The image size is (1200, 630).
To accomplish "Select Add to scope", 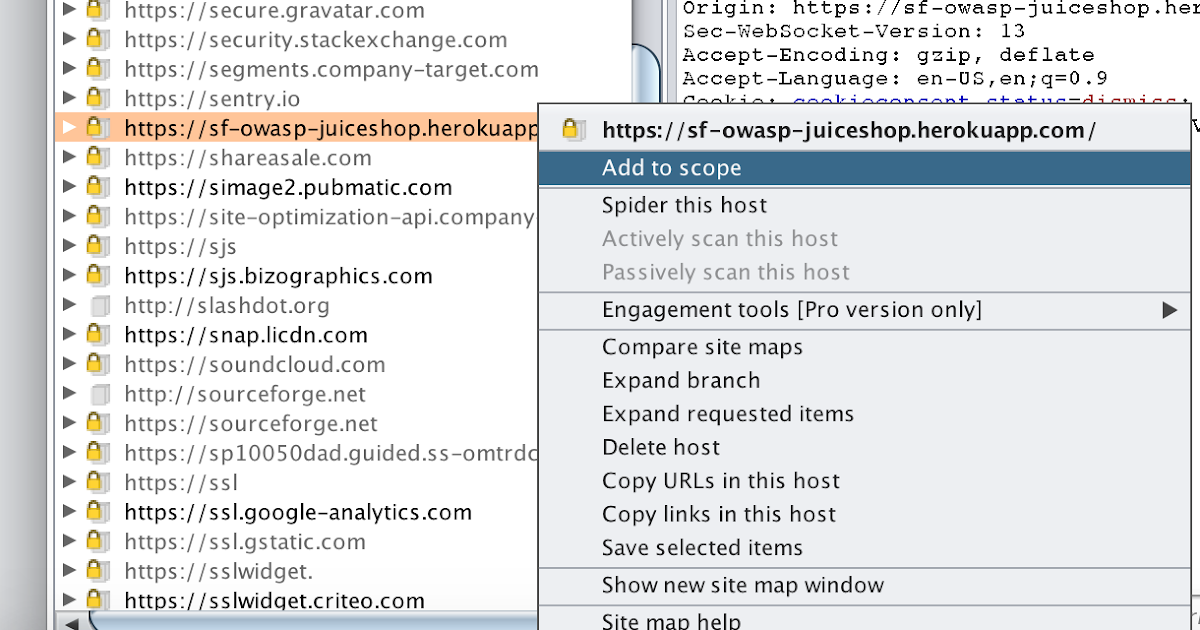I will [671, 167].
